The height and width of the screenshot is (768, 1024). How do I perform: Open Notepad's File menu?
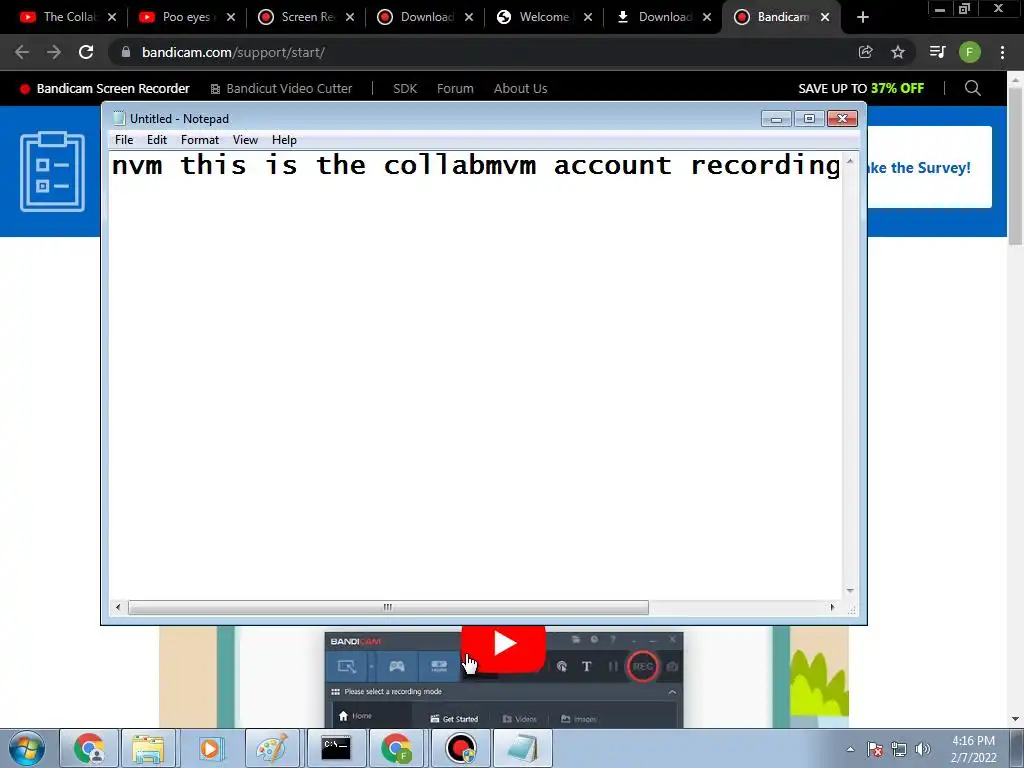click(x=123, y=140)
